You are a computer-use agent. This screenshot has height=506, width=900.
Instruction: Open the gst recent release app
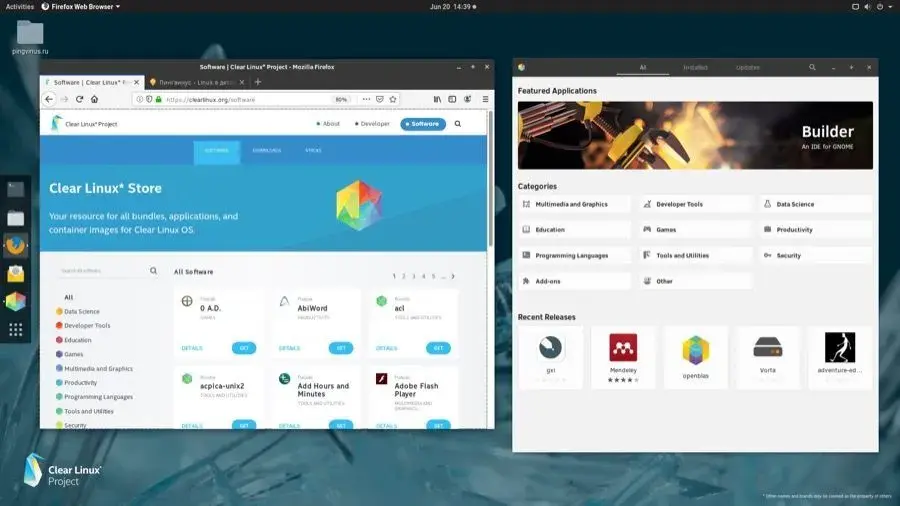pyautogui.click(x=550, y=357)
